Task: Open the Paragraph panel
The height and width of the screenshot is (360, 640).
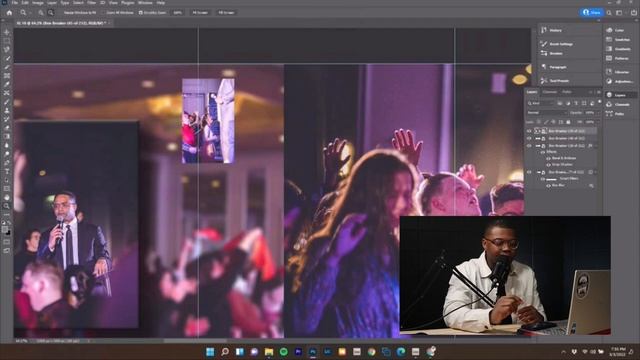Action: [553, 67]
